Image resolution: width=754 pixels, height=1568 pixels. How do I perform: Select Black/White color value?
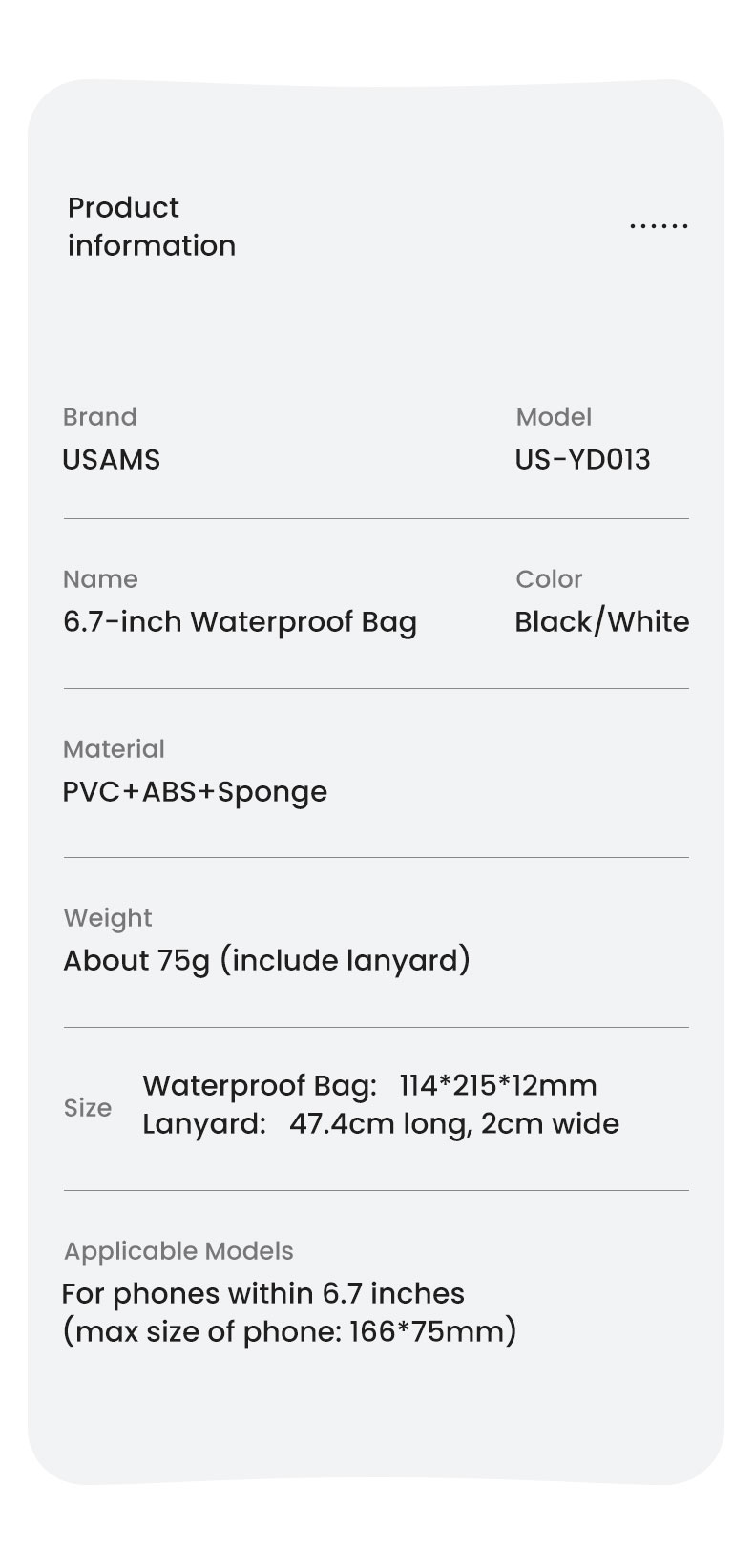click(x=602, y=622)
